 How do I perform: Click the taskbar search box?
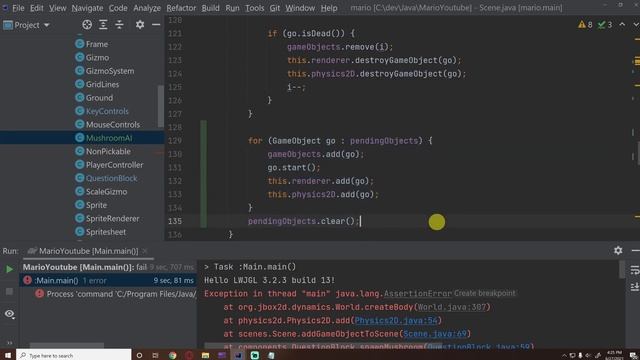point(74,355)
